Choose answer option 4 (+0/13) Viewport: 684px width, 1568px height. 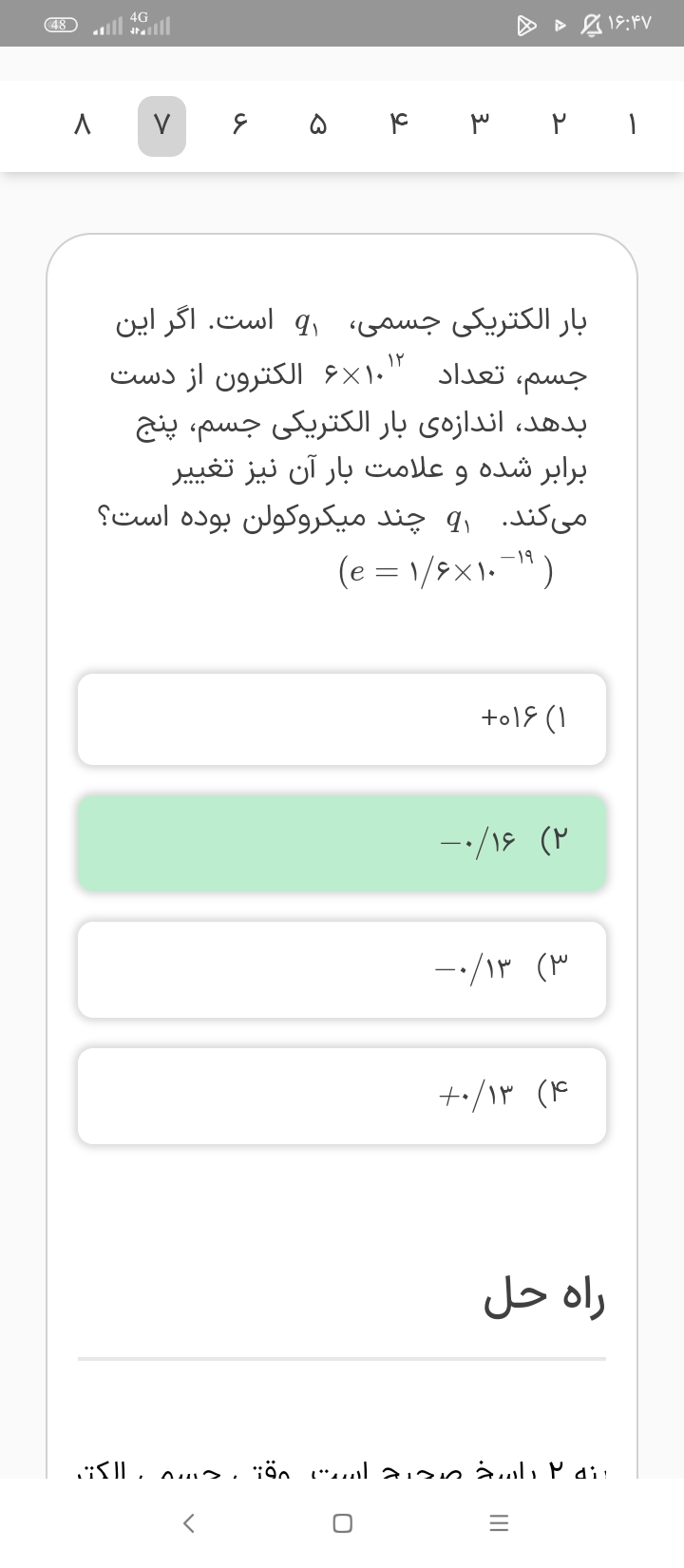342,1096
